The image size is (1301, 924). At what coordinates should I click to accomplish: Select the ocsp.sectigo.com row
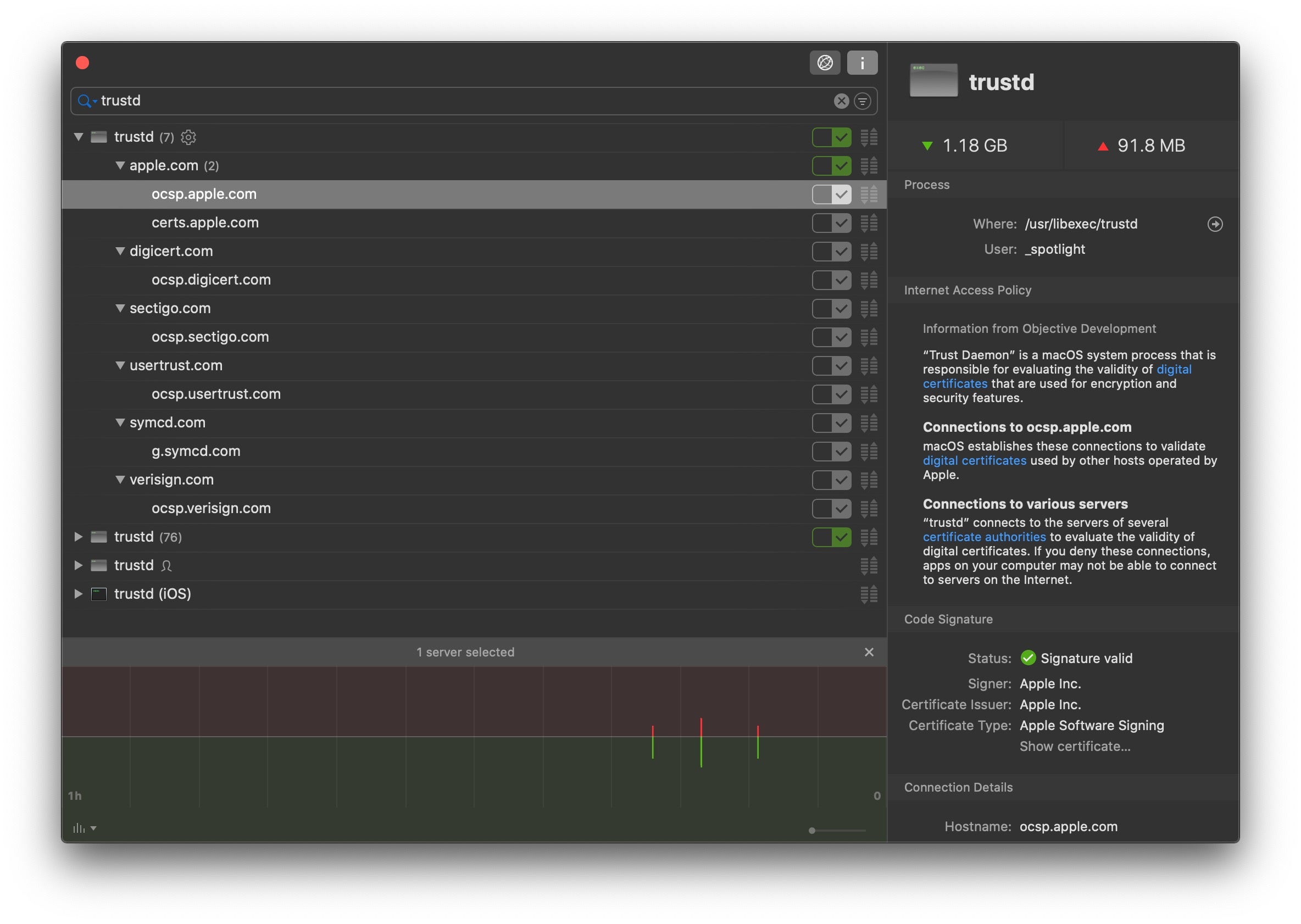coord(210,337)
